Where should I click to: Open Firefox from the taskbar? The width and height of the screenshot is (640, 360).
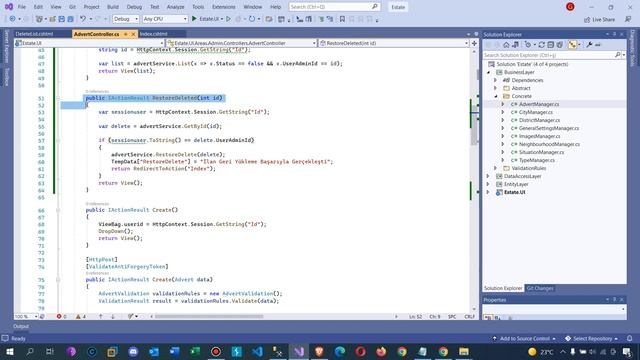coord(381,351)
